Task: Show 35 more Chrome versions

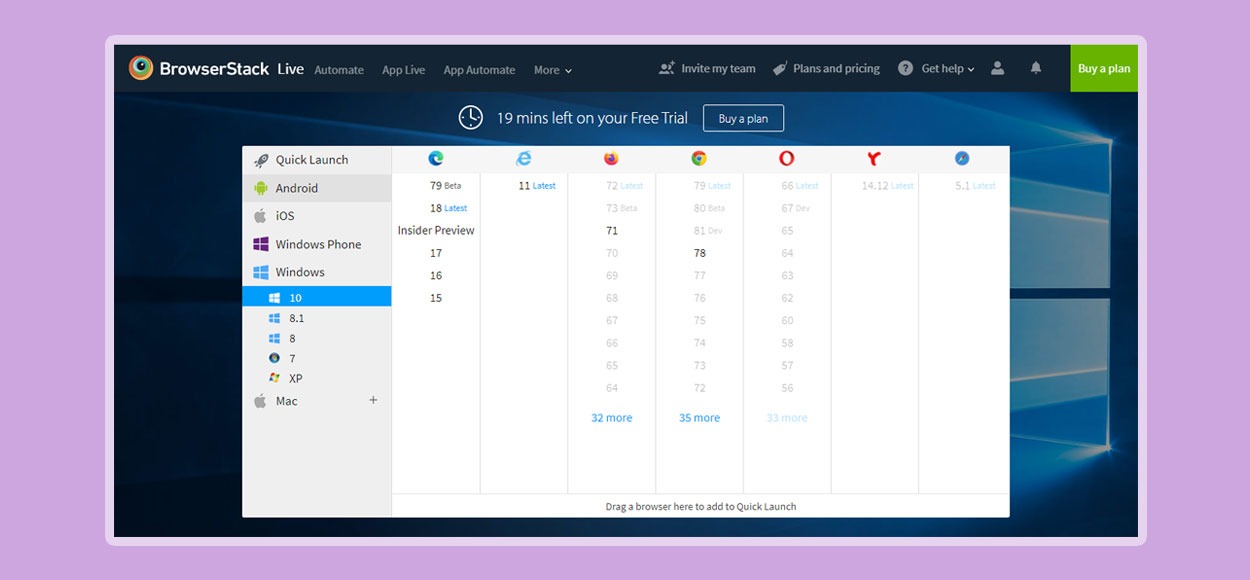Action: [699, 418]
